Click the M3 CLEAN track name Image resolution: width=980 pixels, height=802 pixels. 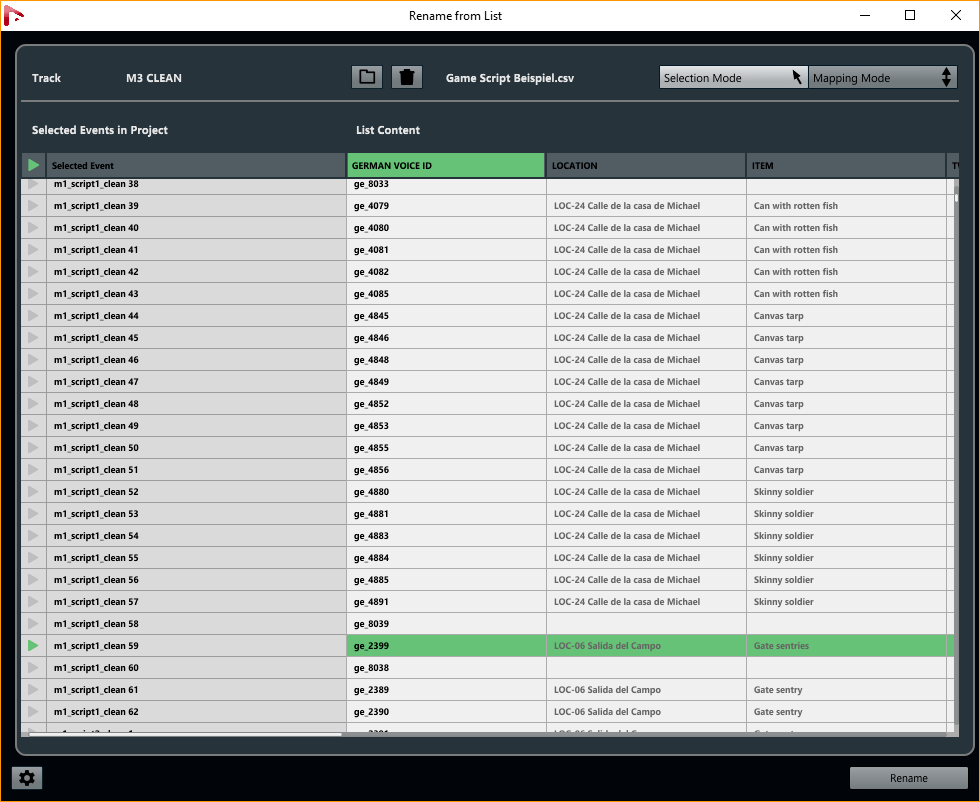(x=154, y=78)
